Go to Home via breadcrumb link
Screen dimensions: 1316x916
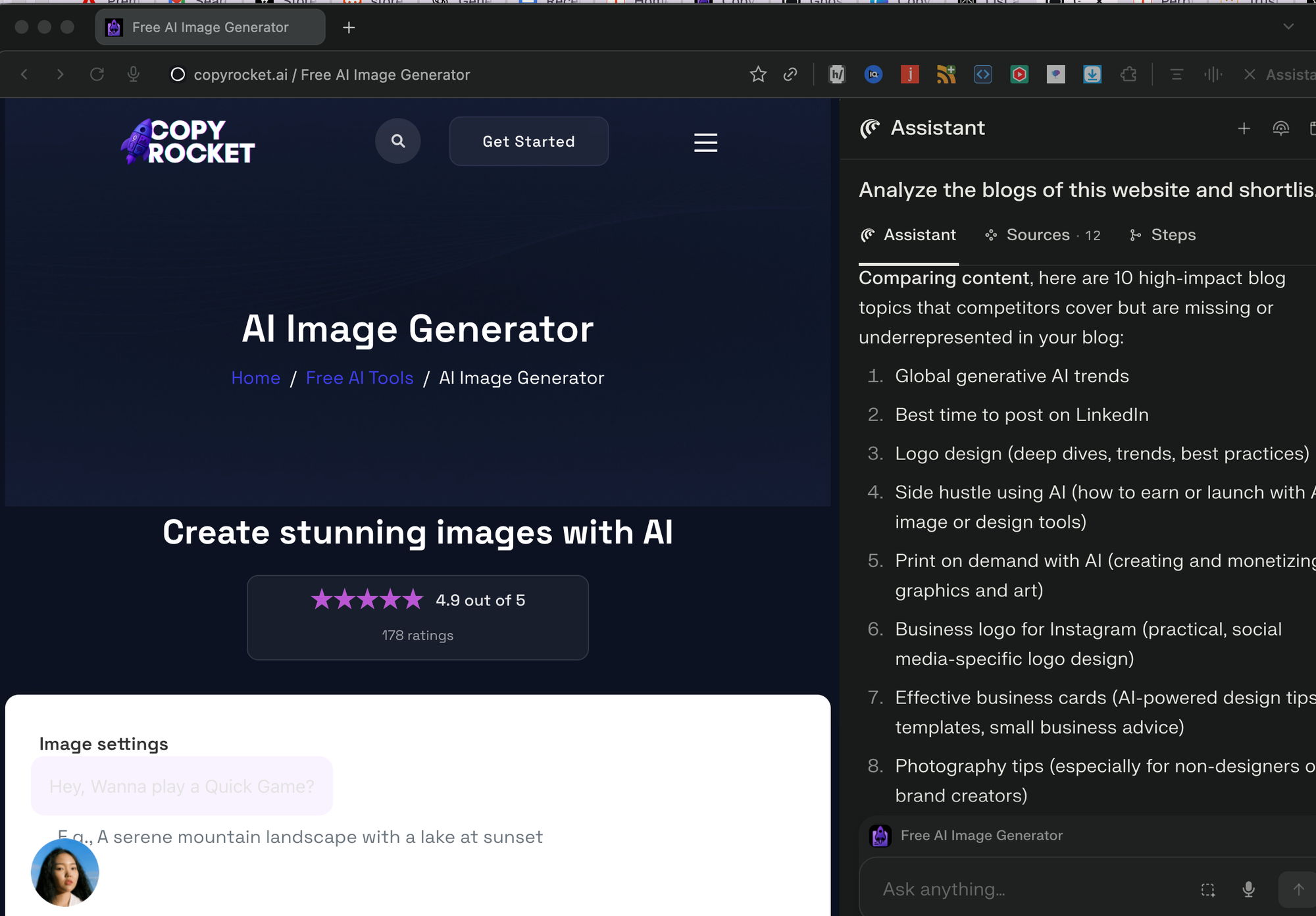coord(255,378)
